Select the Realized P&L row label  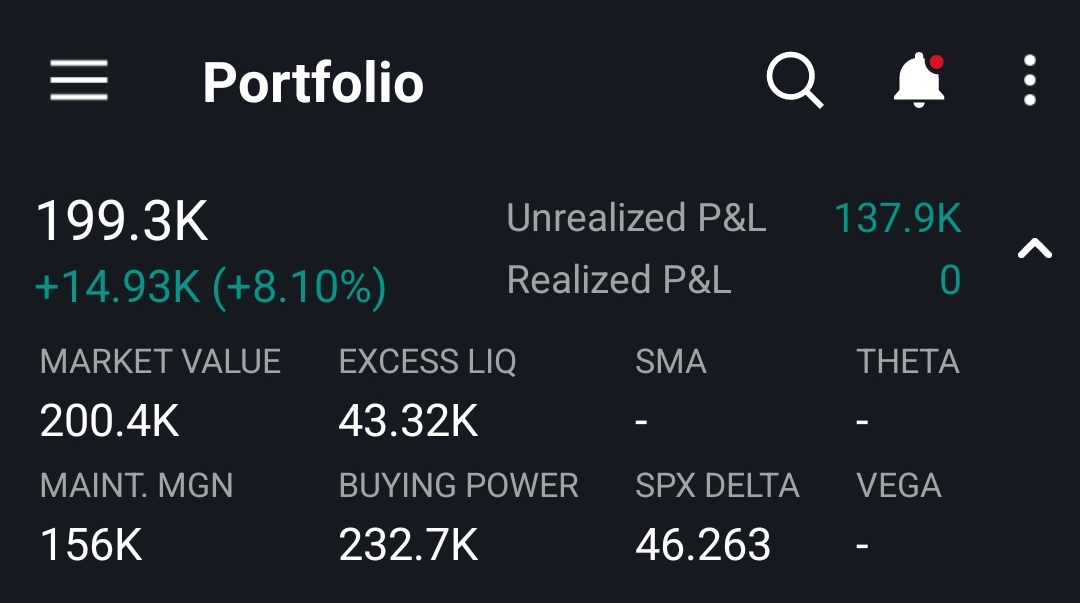[x=619, y=280]
